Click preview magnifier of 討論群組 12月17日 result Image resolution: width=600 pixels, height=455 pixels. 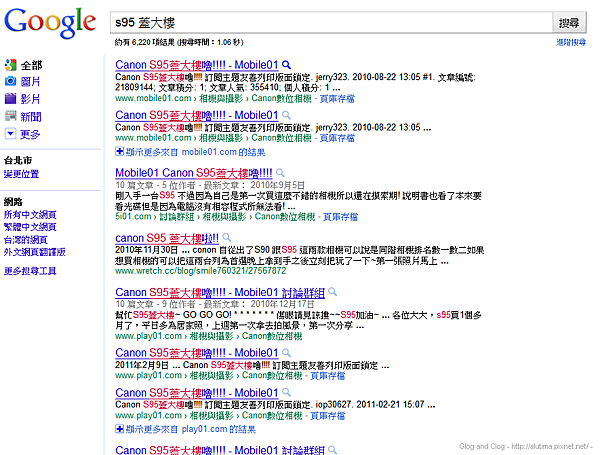coord(333,292)
